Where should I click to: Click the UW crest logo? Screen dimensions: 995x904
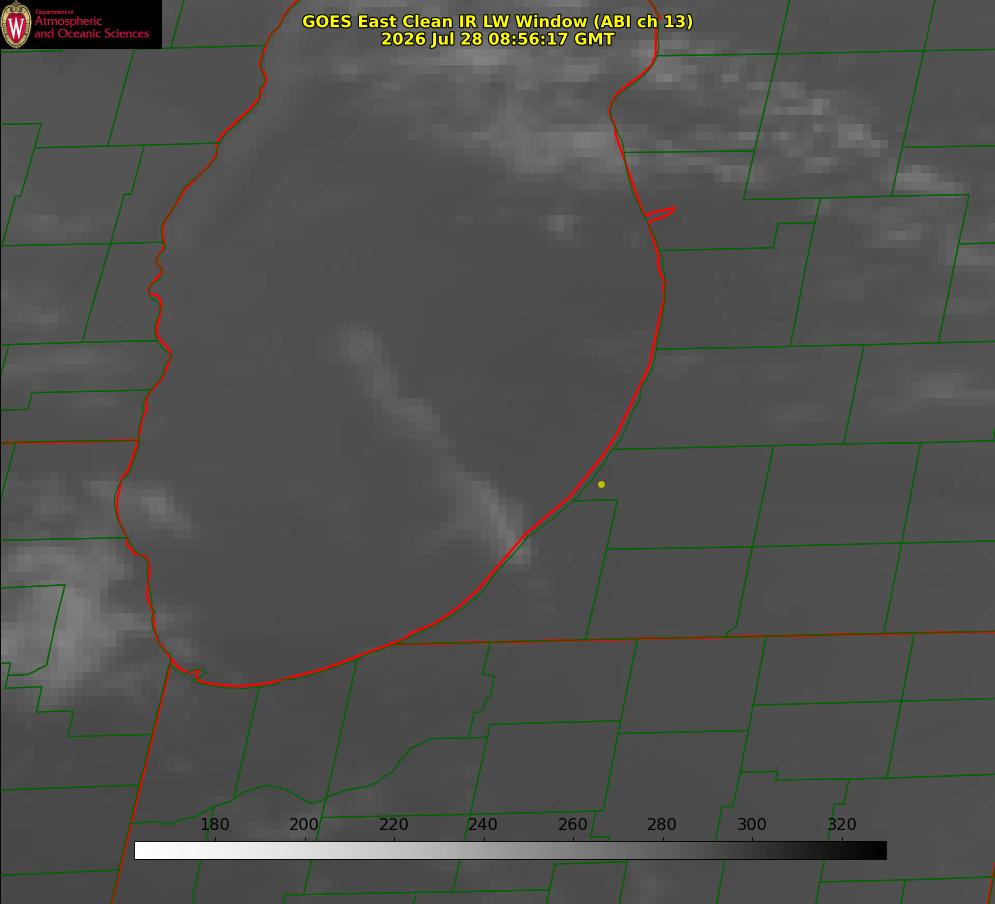pos(16,24)
